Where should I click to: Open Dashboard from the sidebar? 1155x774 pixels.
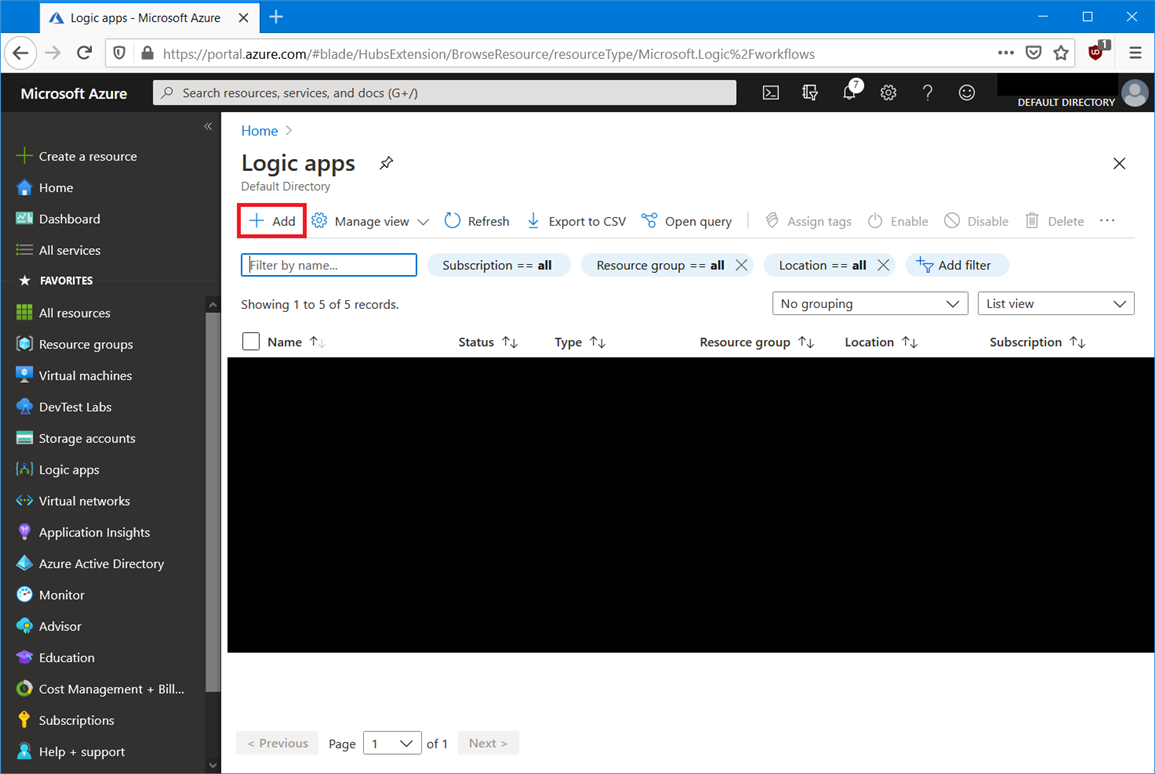pos(58,219)
